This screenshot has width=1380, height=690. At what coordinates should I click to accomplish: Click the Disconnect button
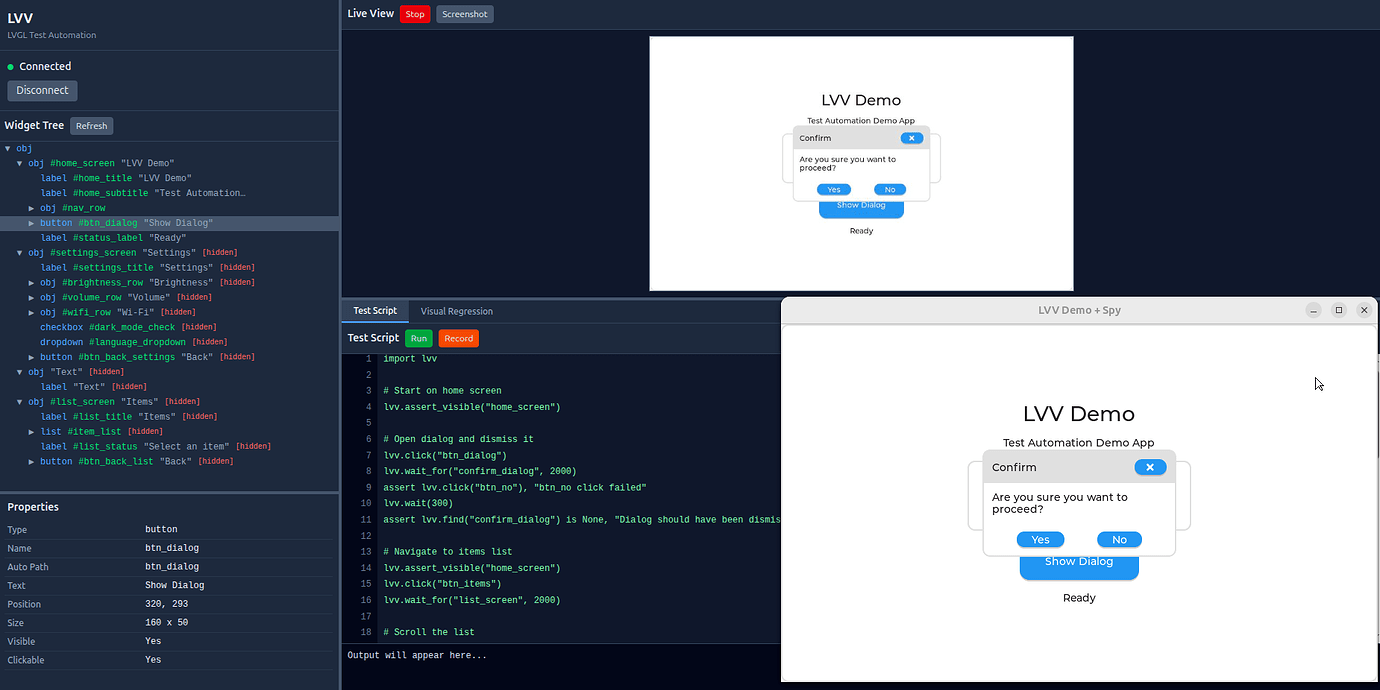(x=42, y=90)
